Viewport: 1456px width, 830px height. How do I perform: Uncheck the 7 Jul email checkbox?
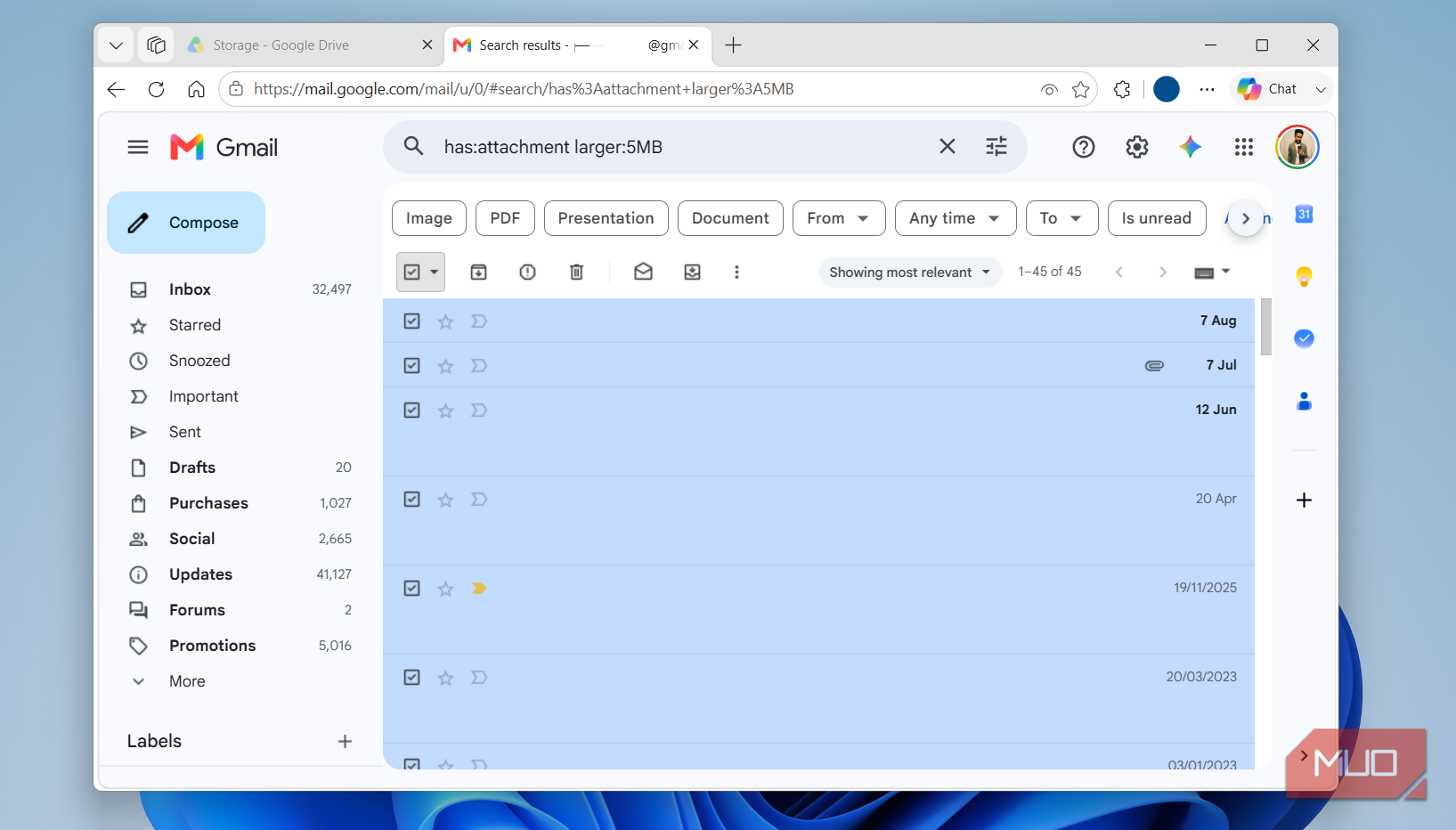pyautogui.click(x=412, y=366)
